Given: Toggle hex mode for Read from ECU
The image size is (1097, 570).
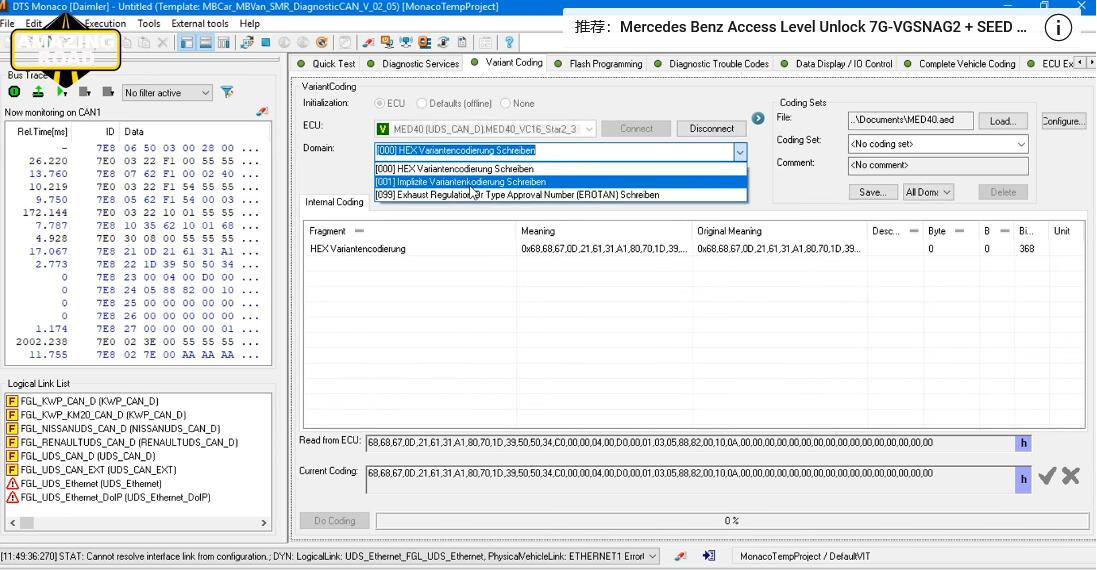Looking at the screenshot, I should coord(1023,443).
